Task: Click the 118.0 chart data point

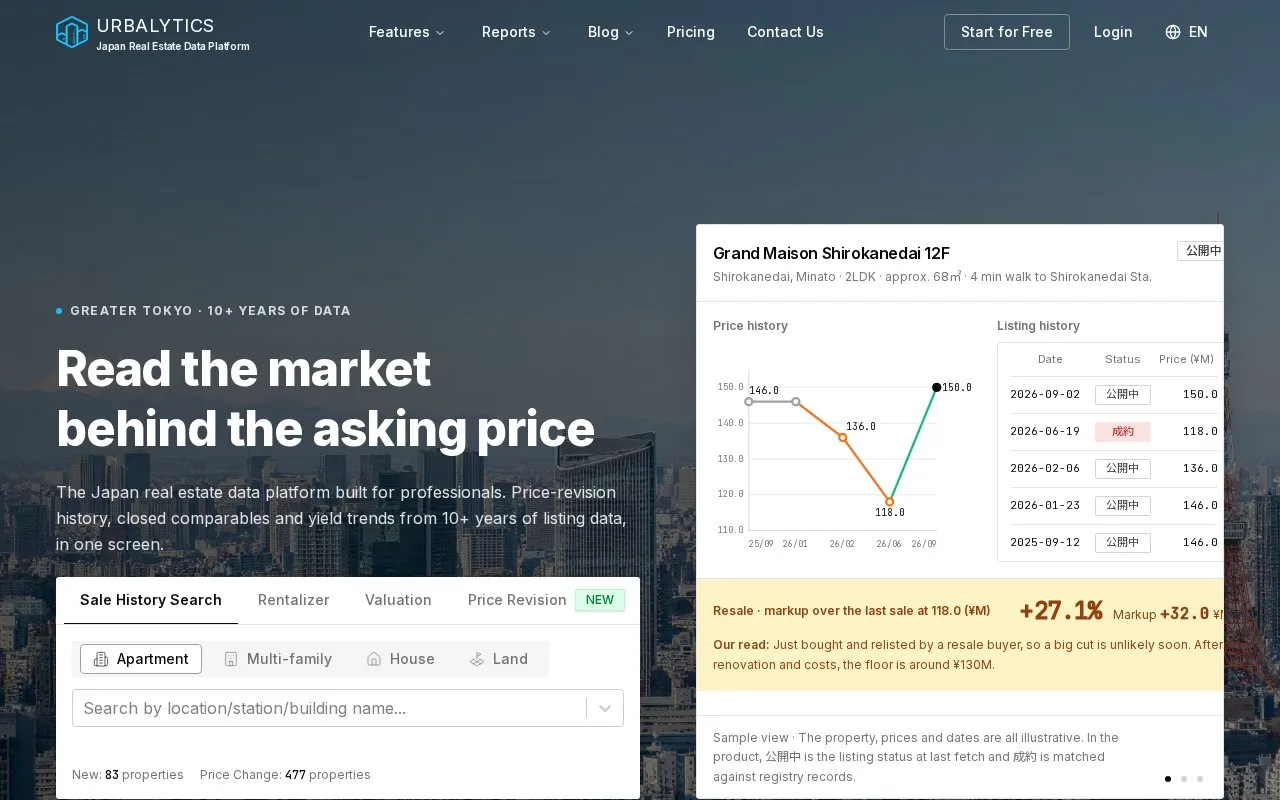Action: tap(889, 502)
